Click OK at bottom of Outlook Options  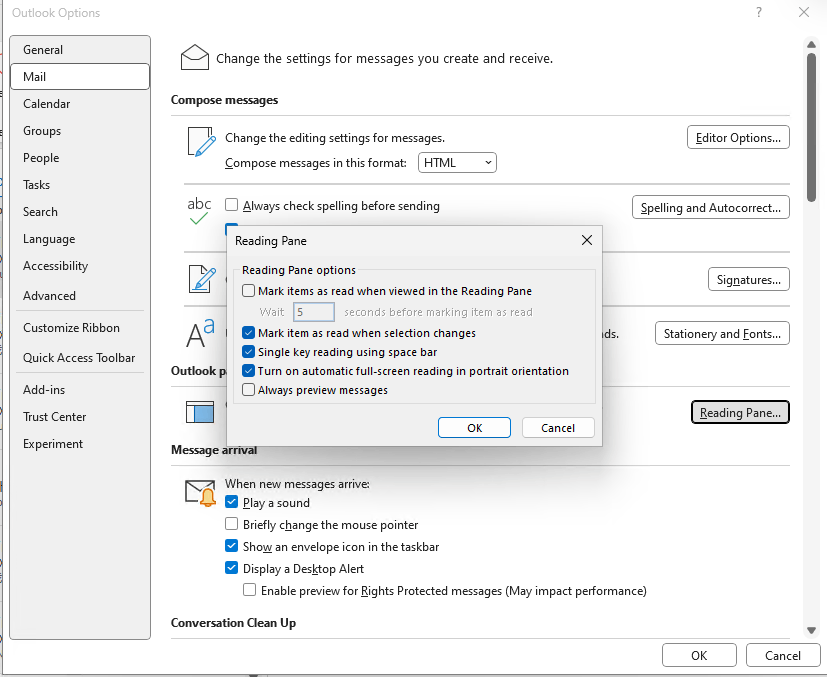699,655
